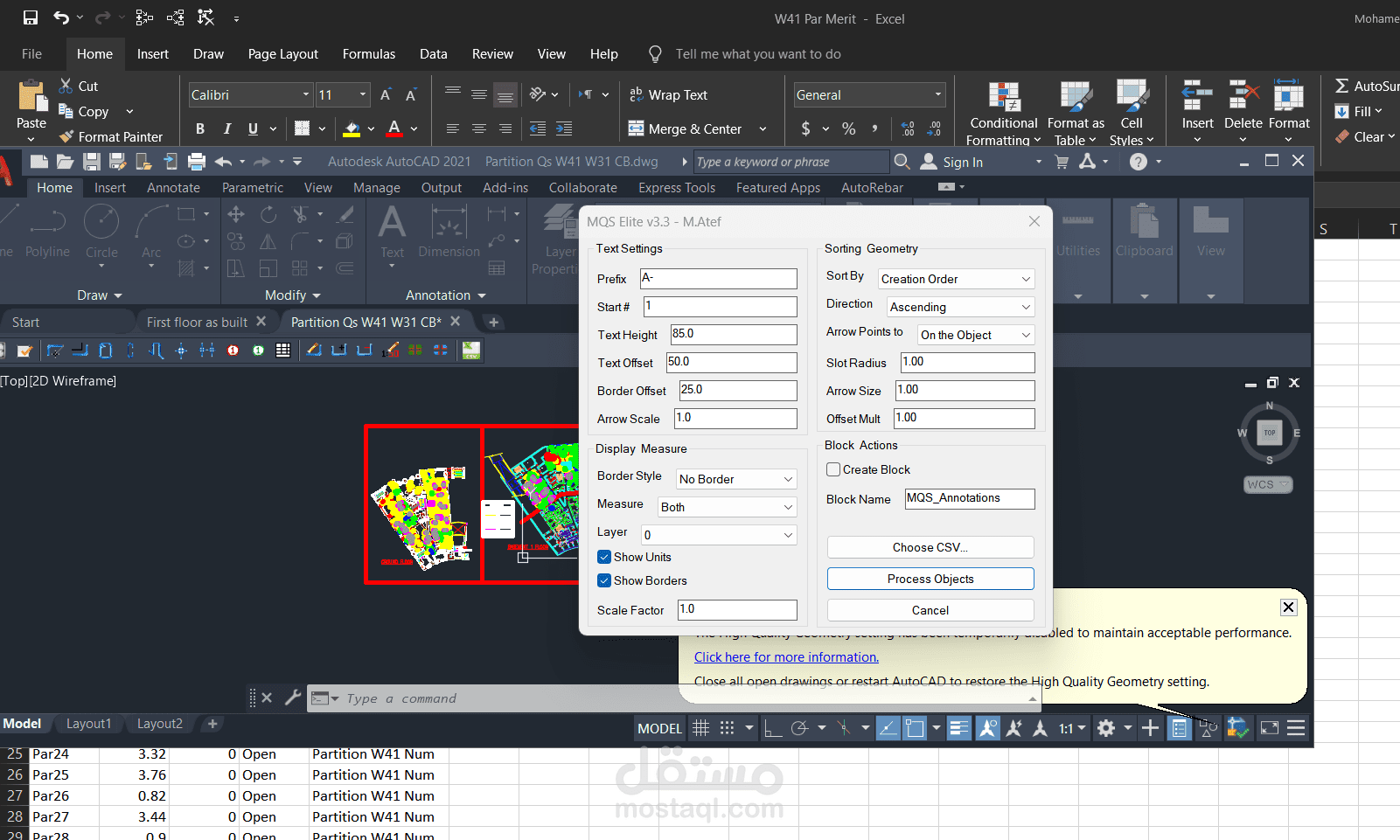Click the command line customize wrench icon
Image resolution: width=1400 pixels, height=840 pixels.
coord(293,698)
